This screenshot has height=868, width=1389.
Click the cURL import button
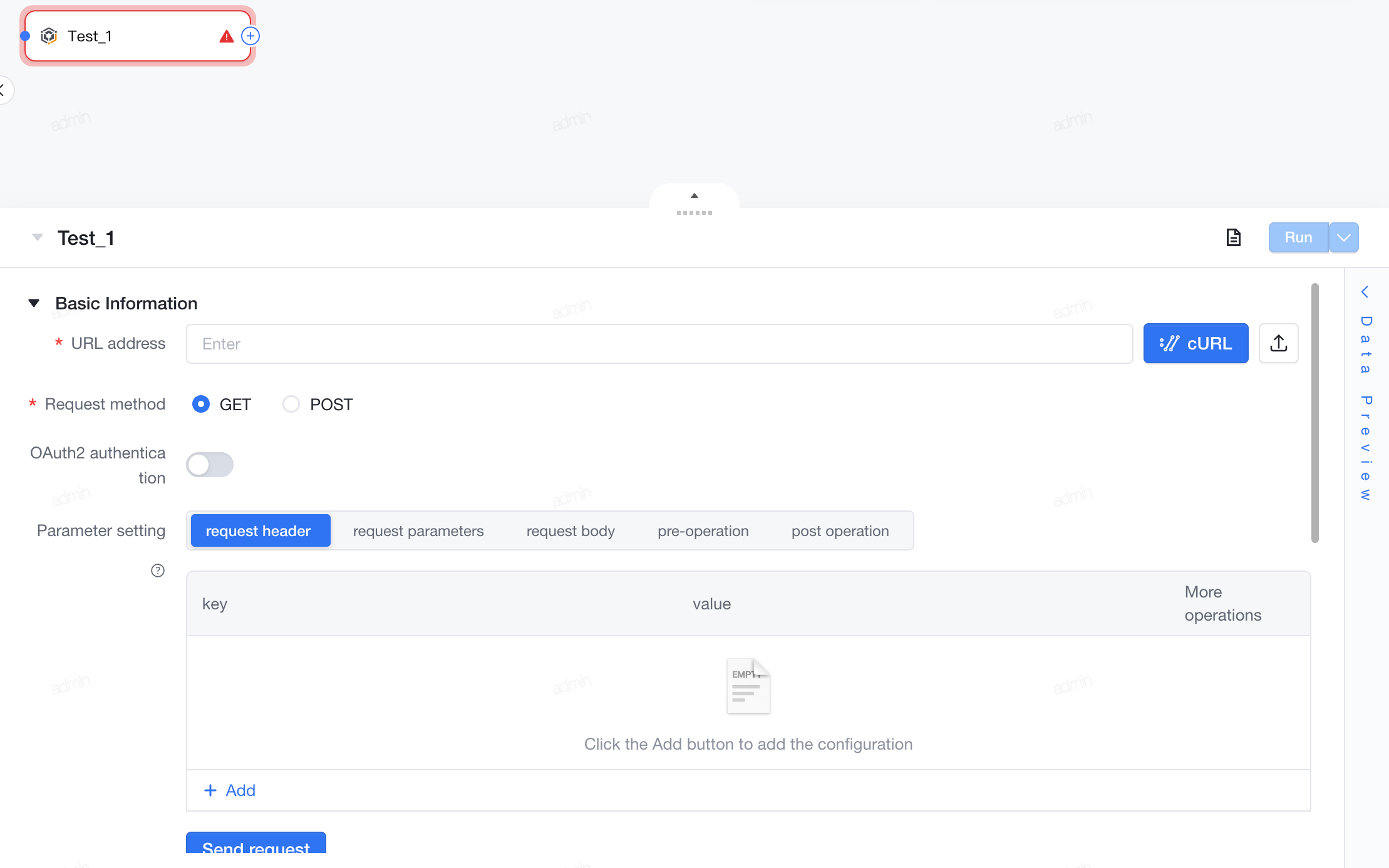1195,343
